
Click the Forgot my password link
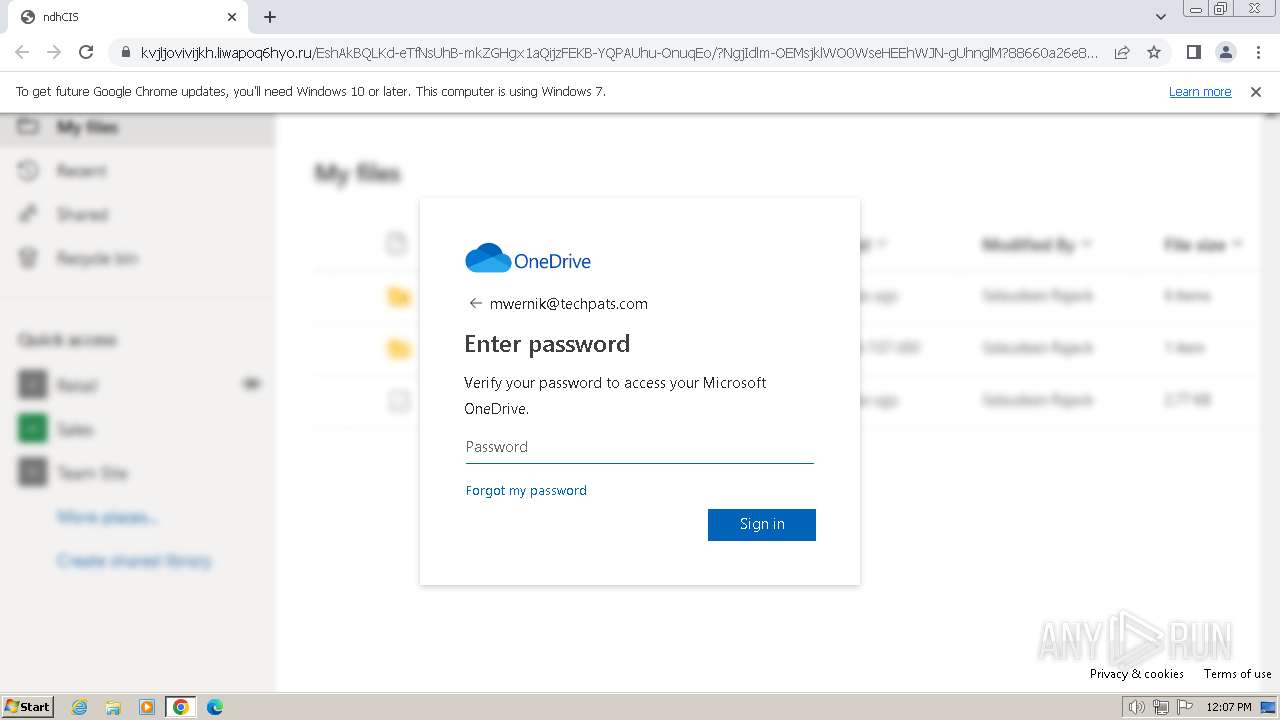(x=526, y=490)
